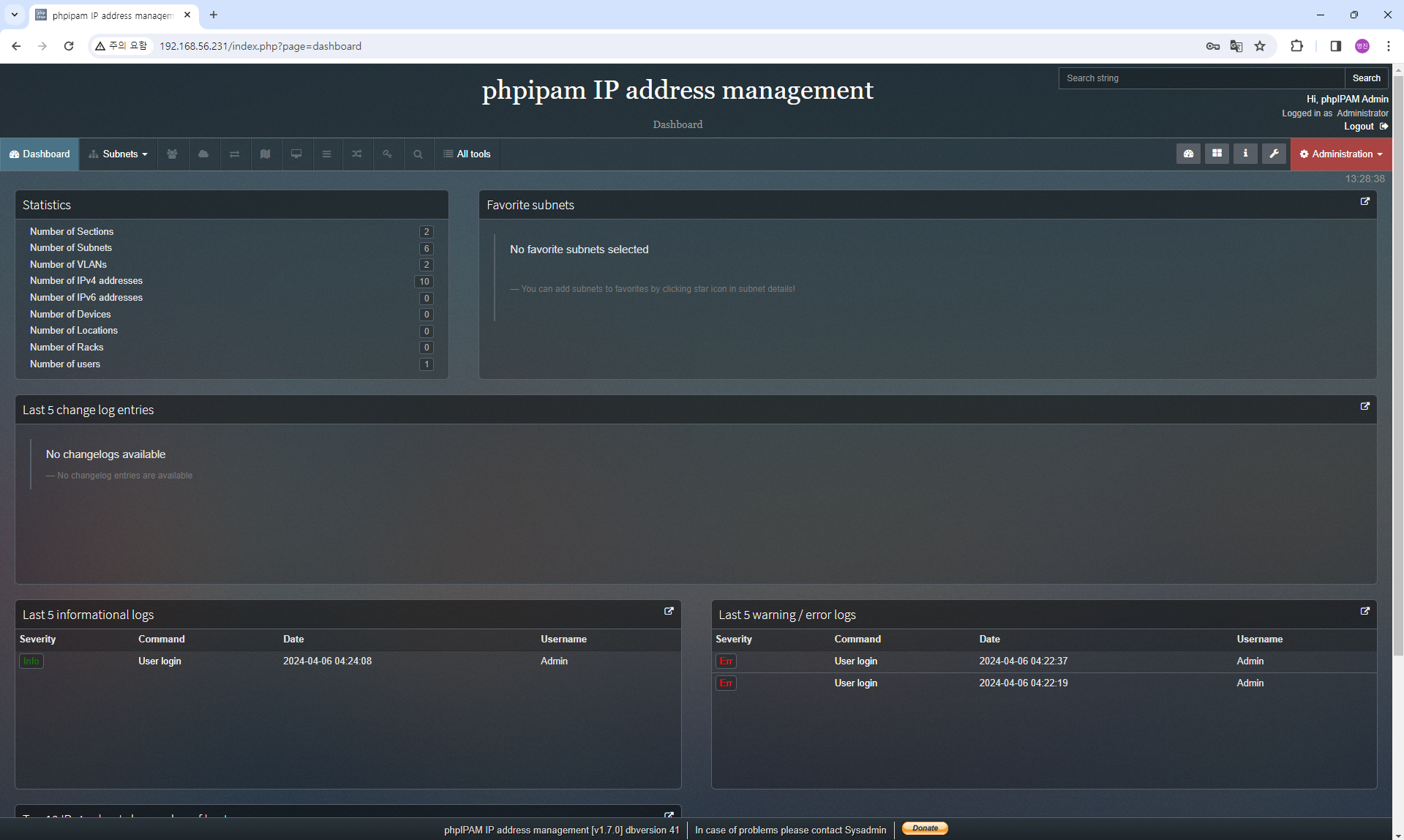Viewport: 1404px width, 840px height.
Task: Open informational logs widget popout icon
Action: (669, 611)
